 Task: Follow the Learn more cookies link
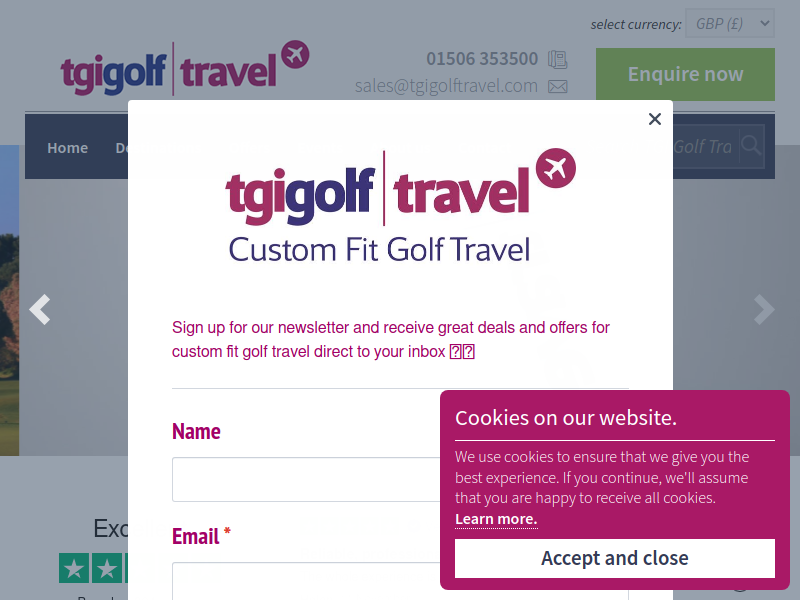point(496,519)
